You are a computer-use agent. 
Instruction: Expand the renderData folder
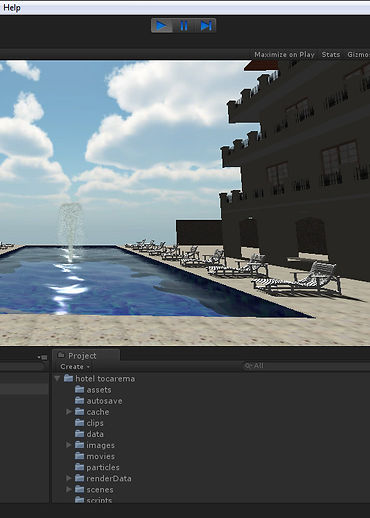pyautogui.click(x=69, y=478)
